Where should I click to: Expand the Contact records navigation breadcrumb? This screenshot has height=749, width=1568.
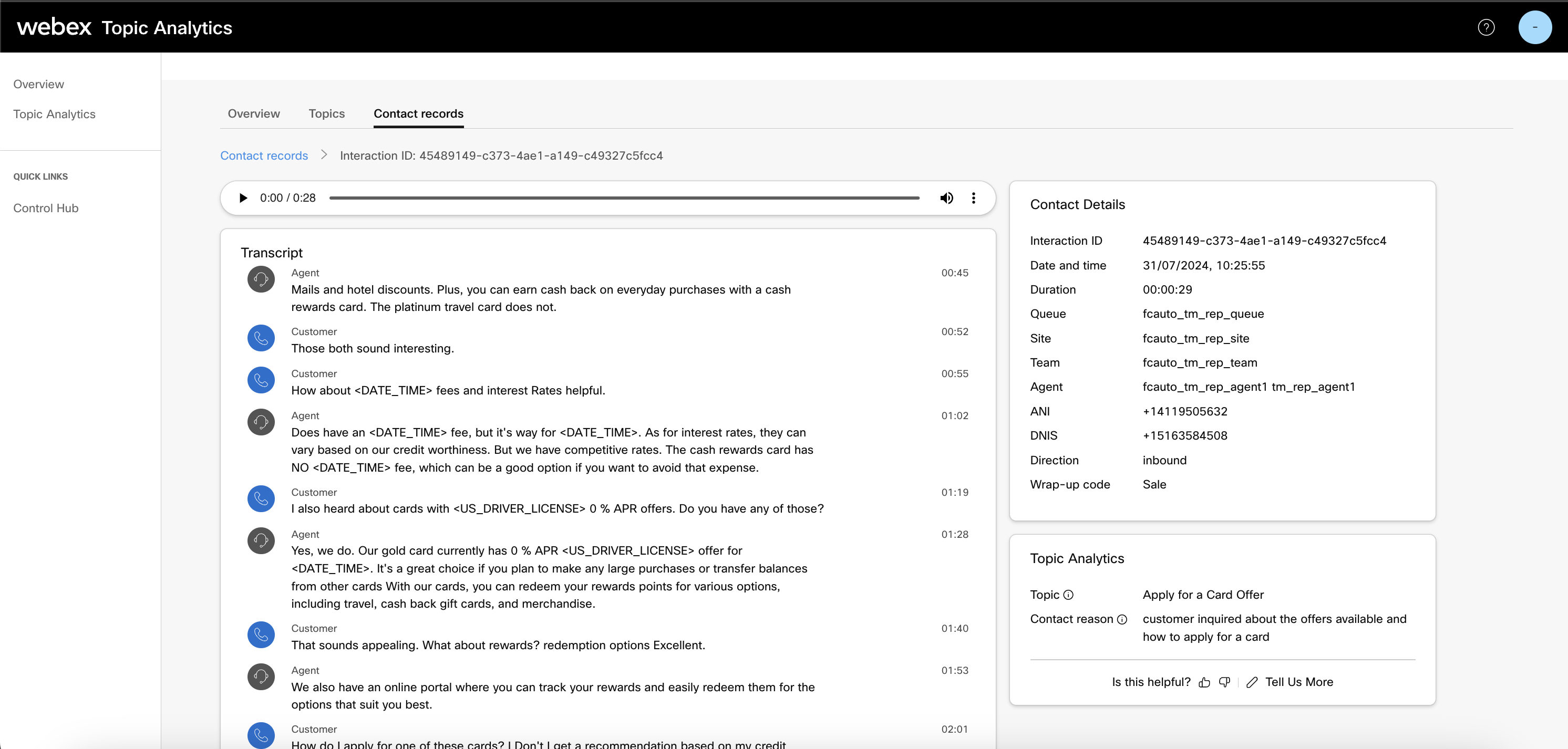pyautogui.click(x=264, y=155)
